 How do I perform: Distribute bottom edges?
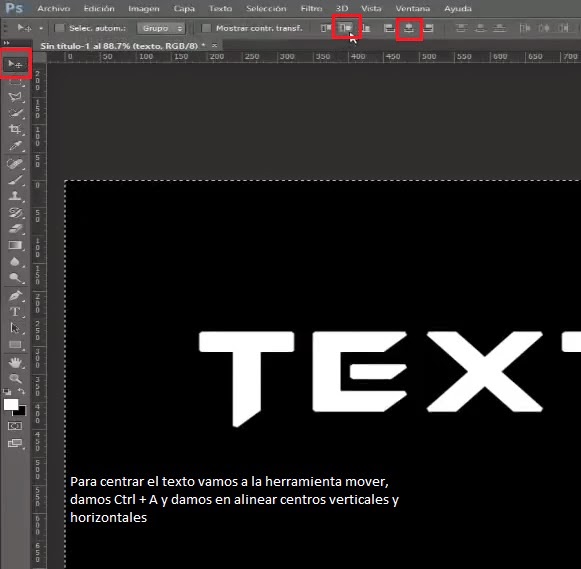point(499,28)
